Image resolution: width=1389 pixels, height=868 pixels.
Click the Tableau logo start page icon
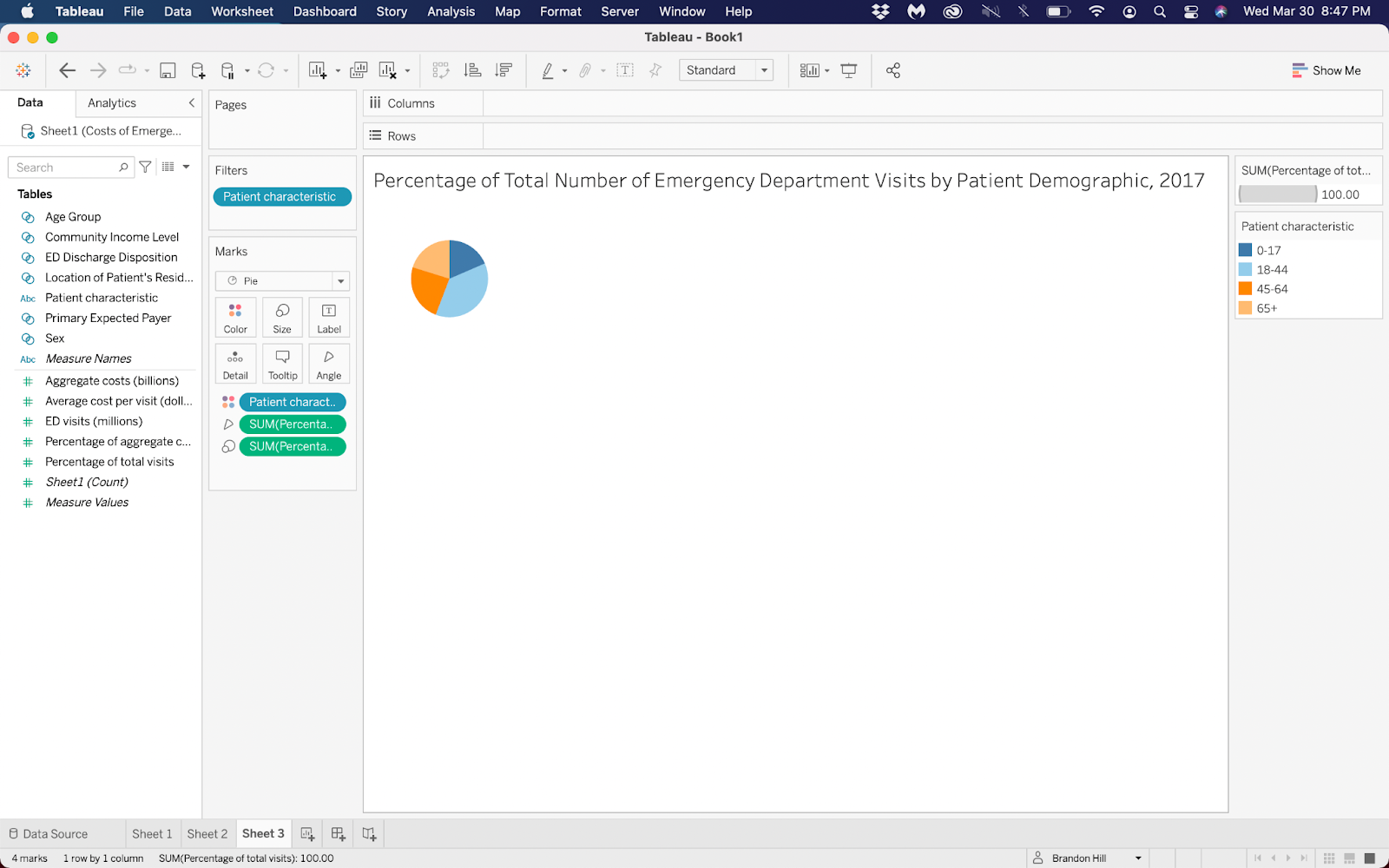23,70
